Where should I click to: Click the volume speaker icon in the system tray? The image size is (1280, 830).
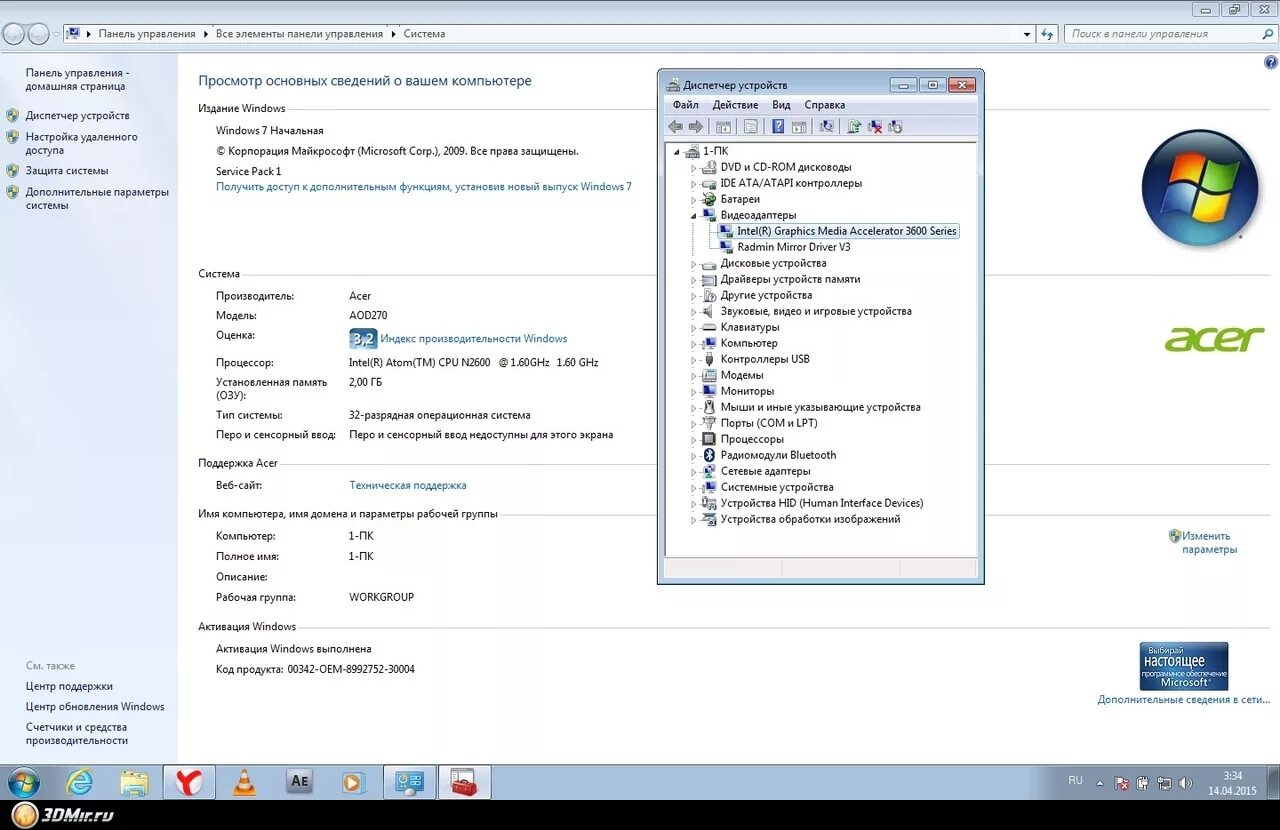(1185, 783)
